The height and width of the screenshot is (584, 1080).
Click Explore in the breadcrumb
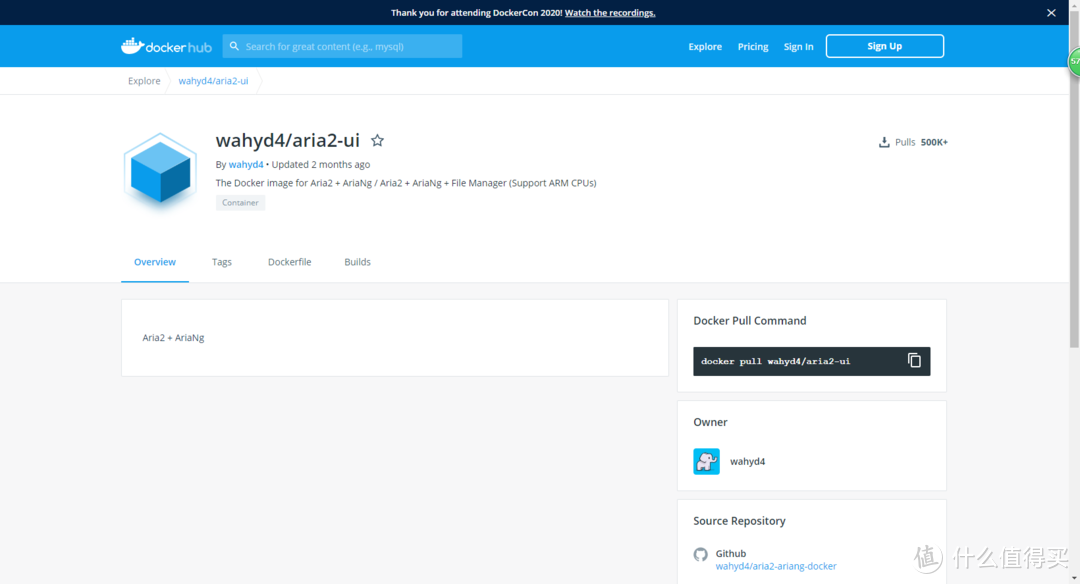coord(144,81)
